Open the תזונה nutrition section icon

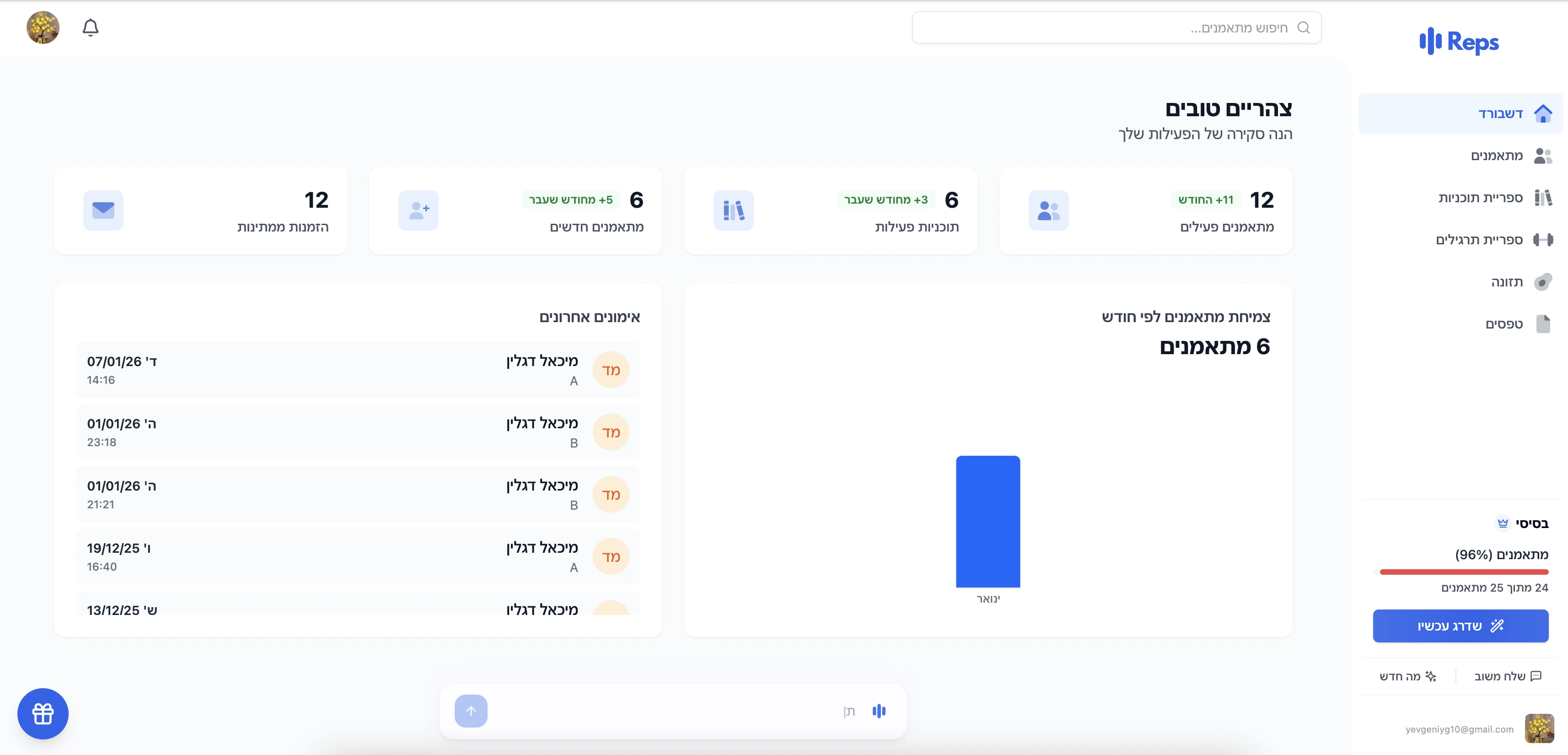tap(1542, 281)
